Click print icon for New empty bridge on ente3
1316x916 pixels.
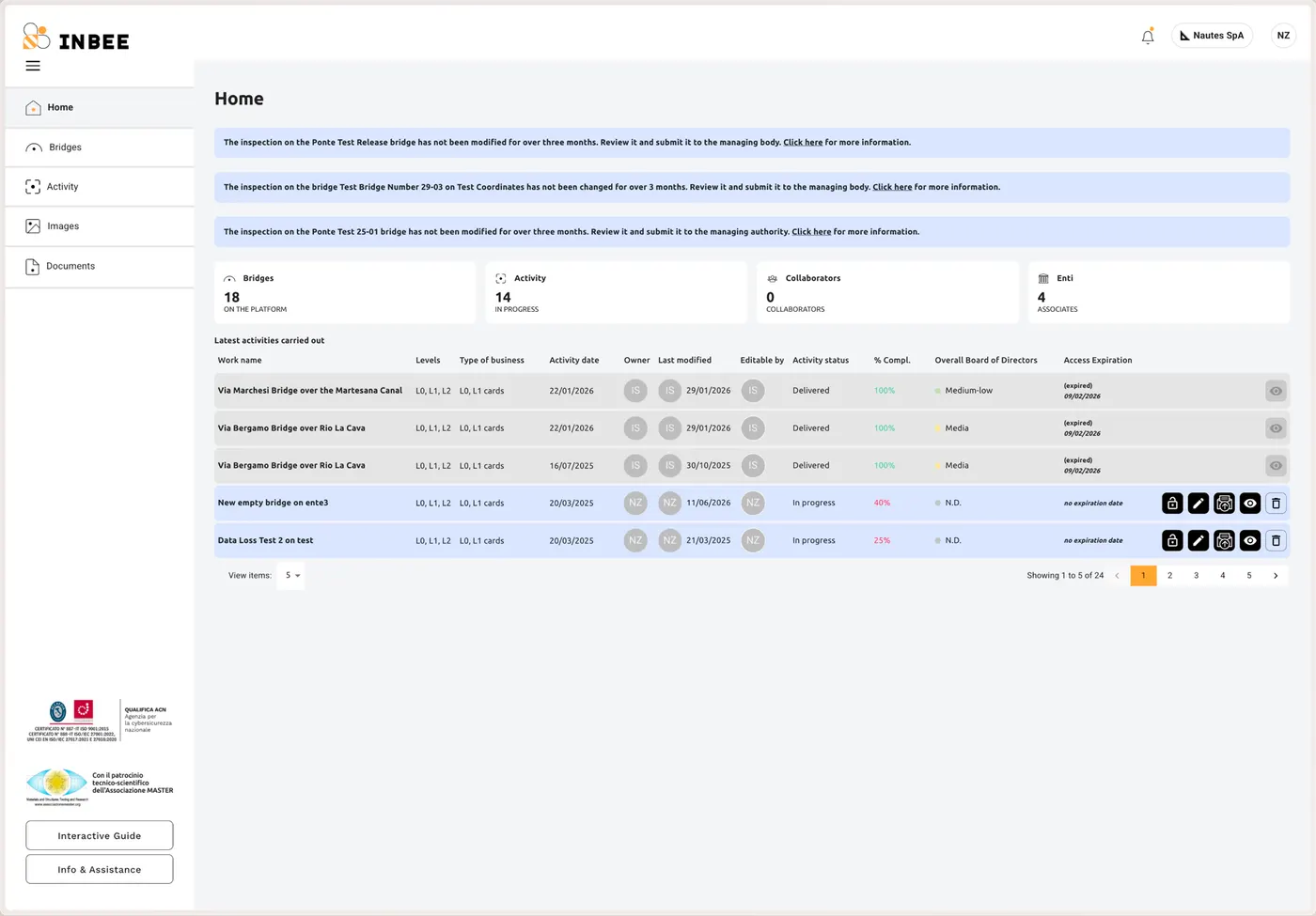pos(1224,504)
